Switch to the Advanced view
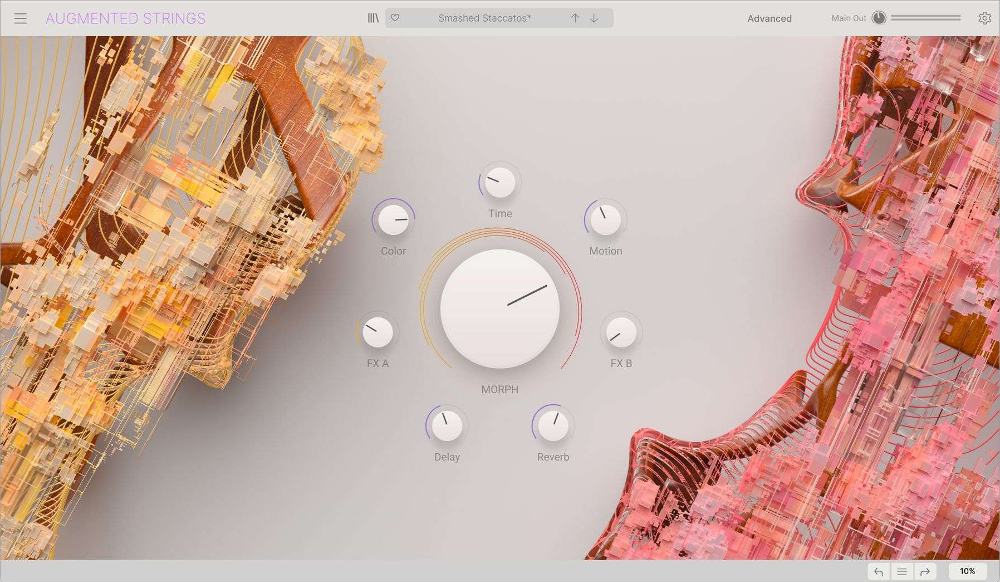Screen dimensions: 1000x582 click(769, 18)
